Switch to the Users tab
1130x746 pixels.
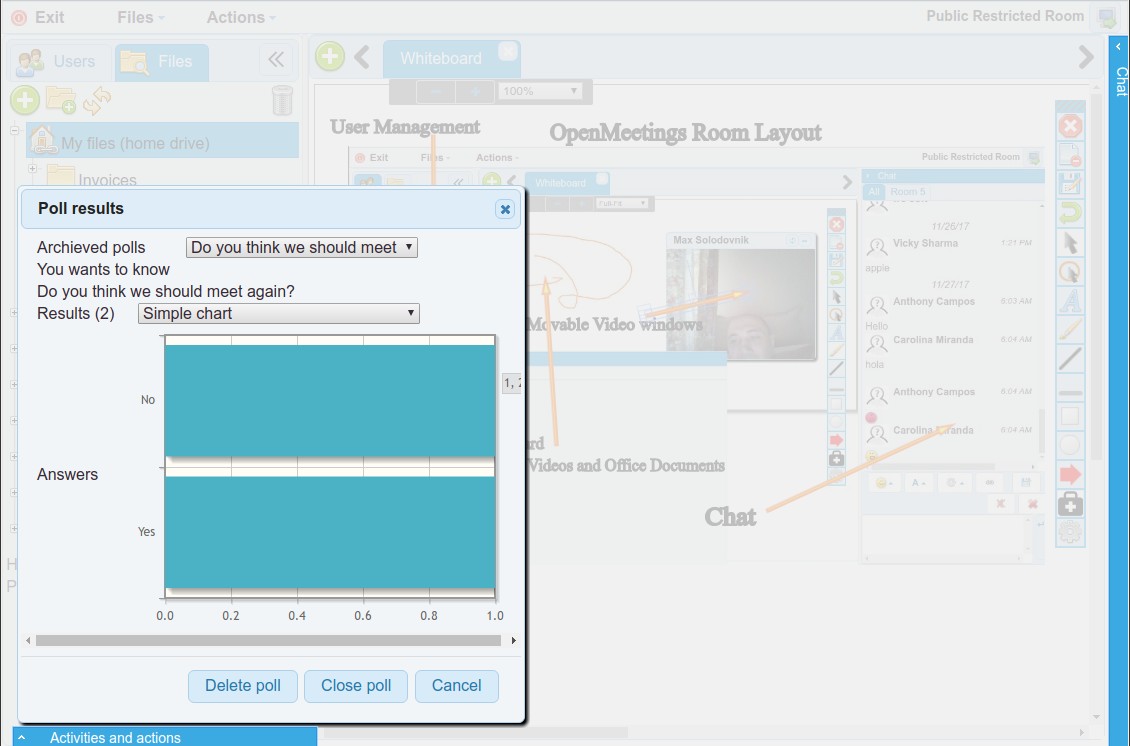58,61
